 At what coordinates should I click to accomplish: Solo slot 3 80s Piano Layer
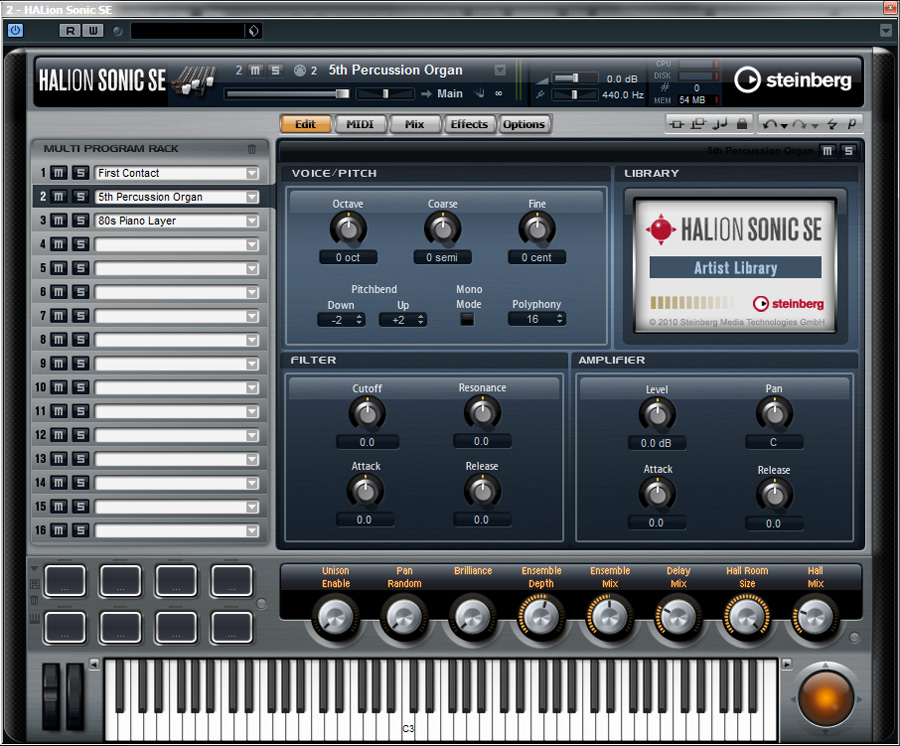pos(80,221)
